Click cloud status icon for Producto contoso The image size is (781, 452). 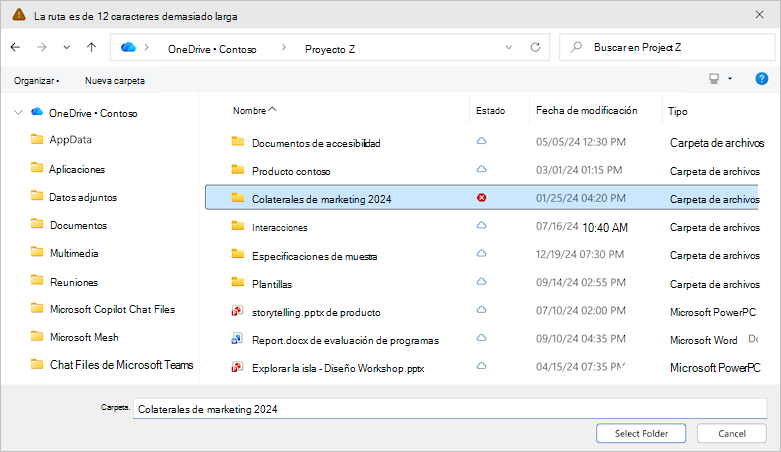click(481, 169)
